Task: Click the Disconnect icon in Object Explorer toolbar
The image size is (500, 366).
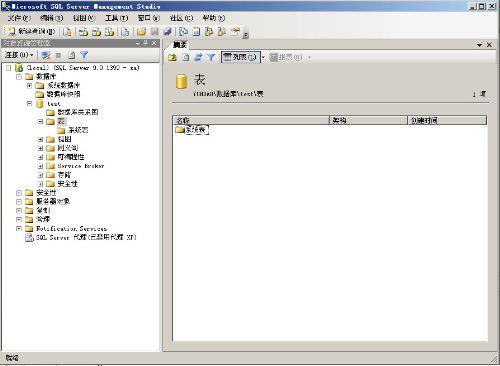Action: [x=46, y=55]
